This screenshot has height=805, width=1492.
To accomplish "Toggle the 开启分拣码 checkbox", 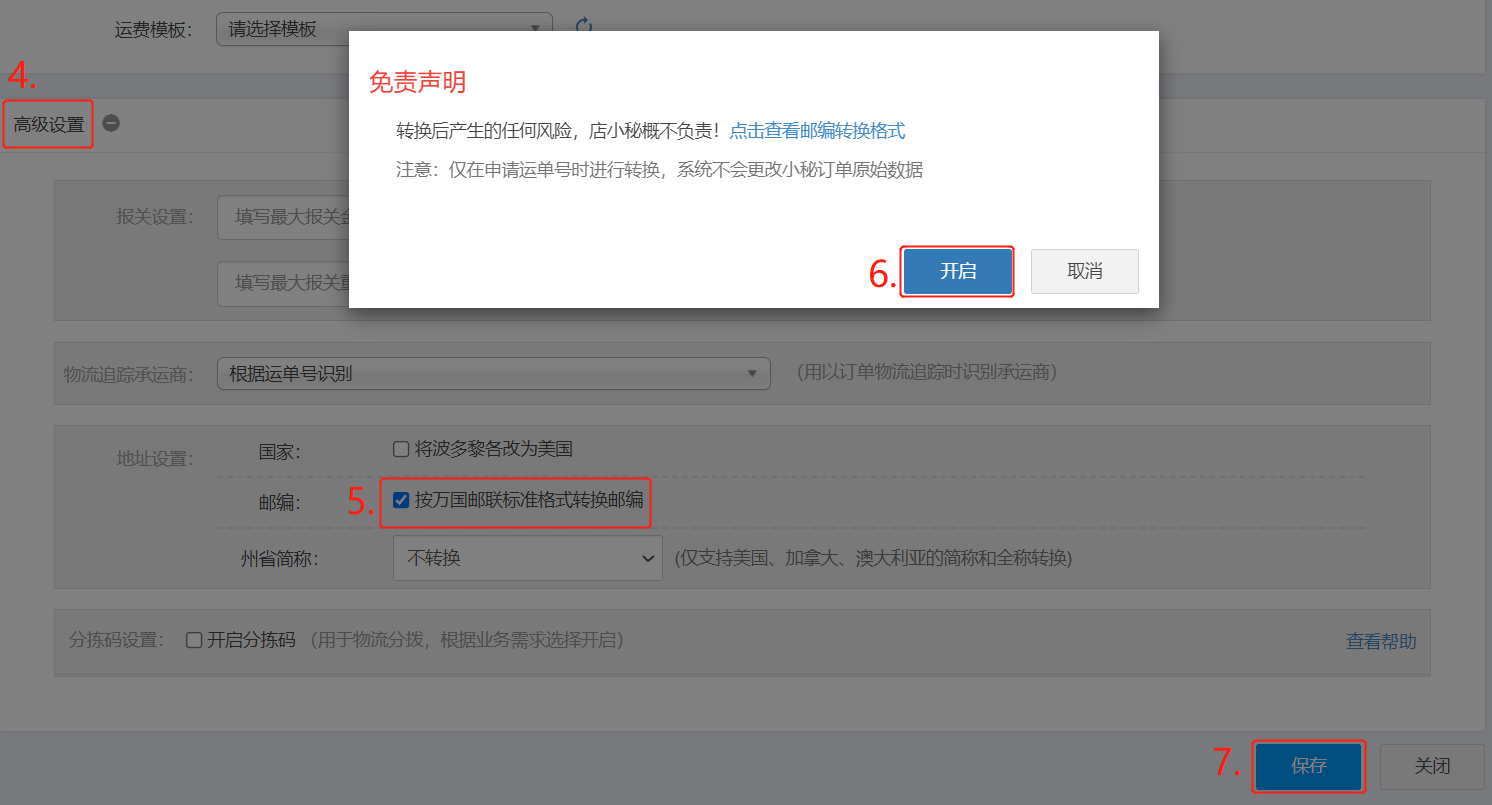I will 194,641.
